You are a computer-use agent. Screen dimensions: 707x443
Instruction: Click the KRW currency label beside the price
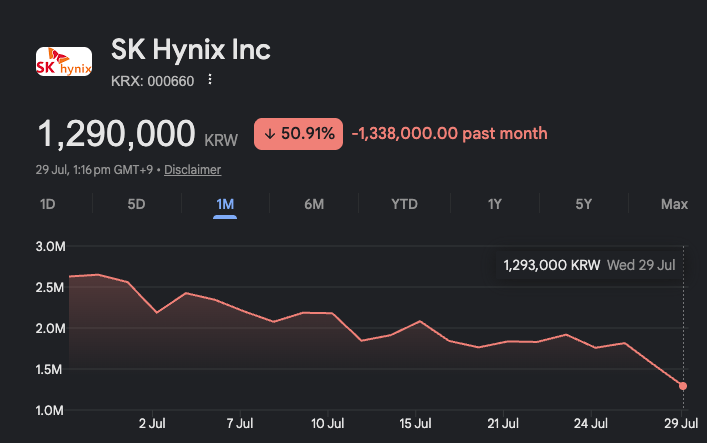pos(221,140)
